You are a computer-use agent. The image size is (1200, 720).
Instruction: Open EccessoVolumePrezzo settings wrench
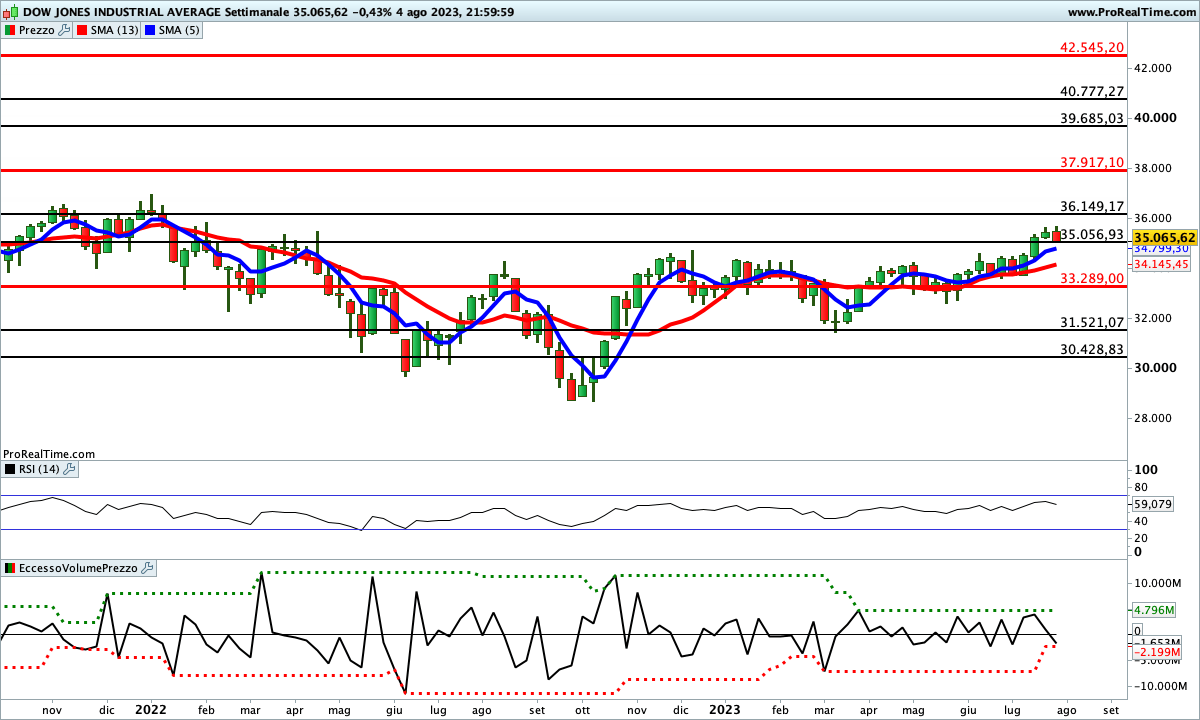coord(147,568)
